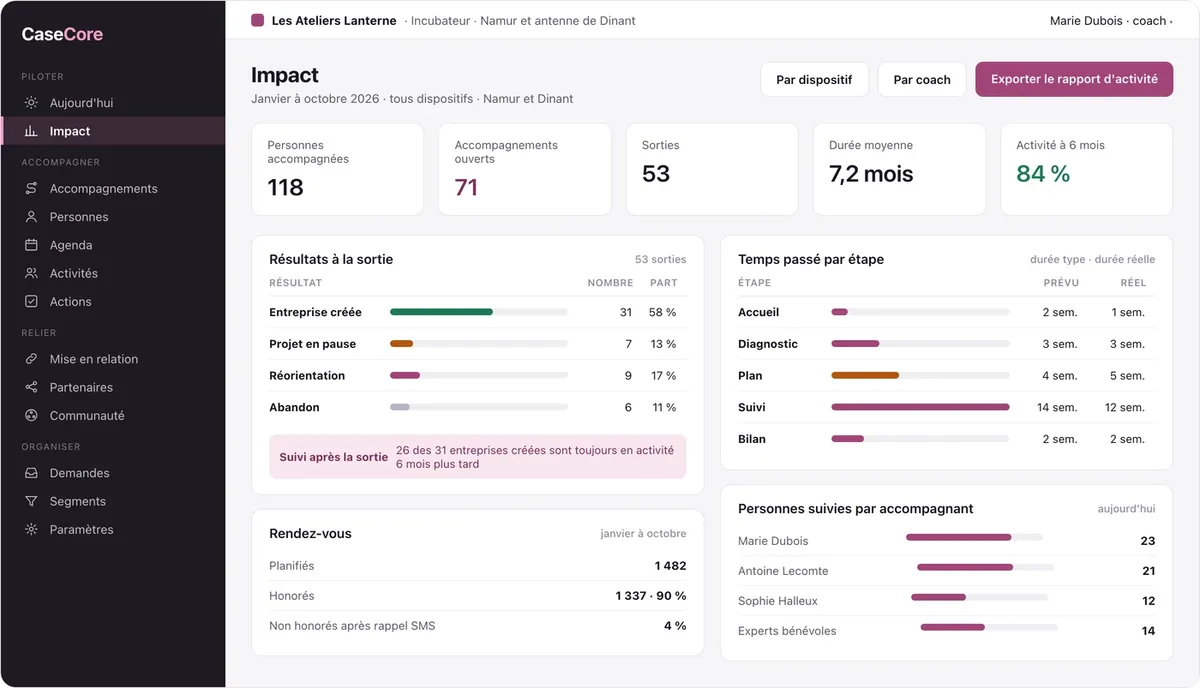Viewport: 1200px width, 688px height.
Task: Click the Personnes person icon
Action: point(31,217)
